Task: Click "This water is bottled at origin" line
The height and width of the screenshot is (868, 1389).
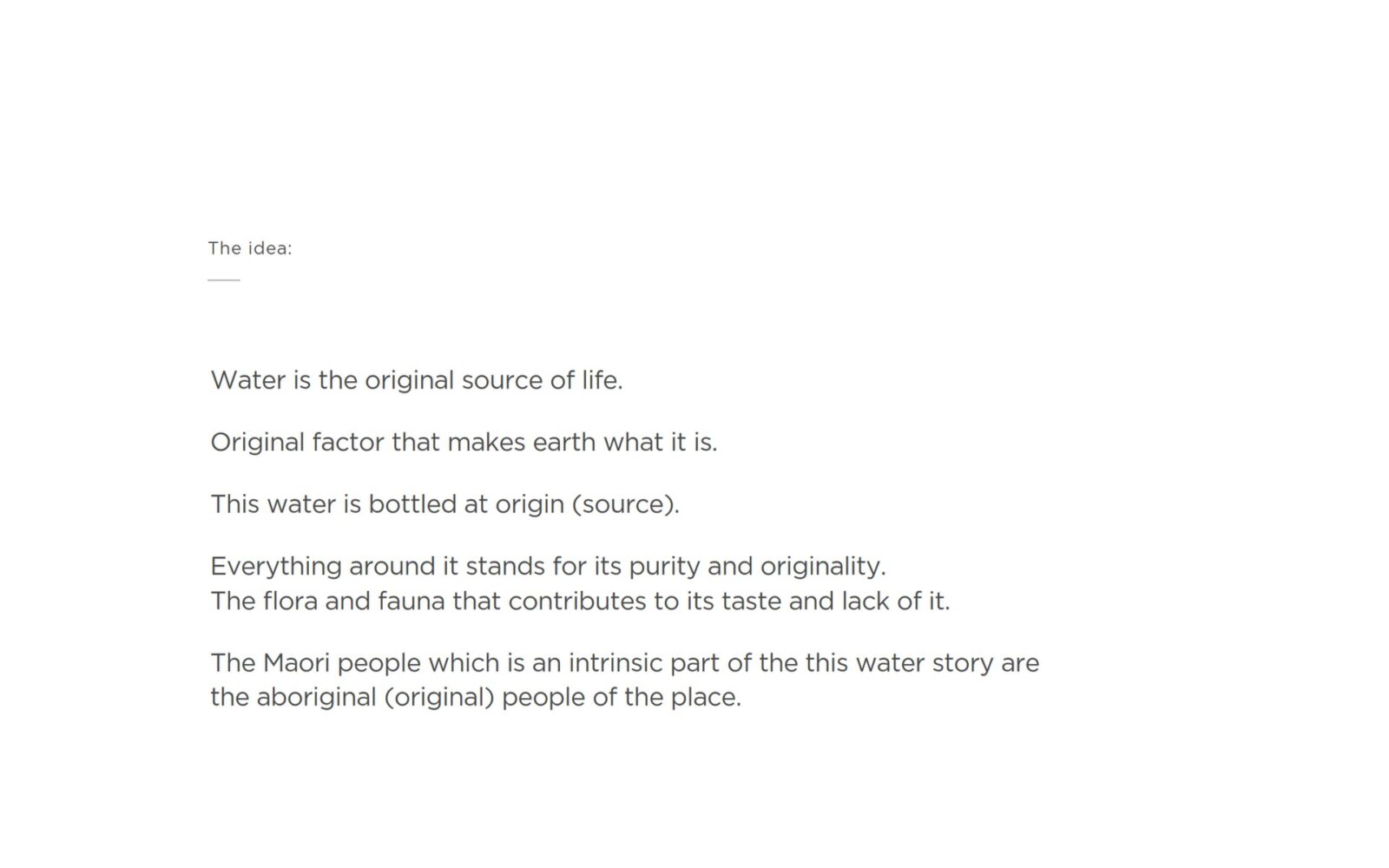Action: pyautogui.click(x=444, y=504)
